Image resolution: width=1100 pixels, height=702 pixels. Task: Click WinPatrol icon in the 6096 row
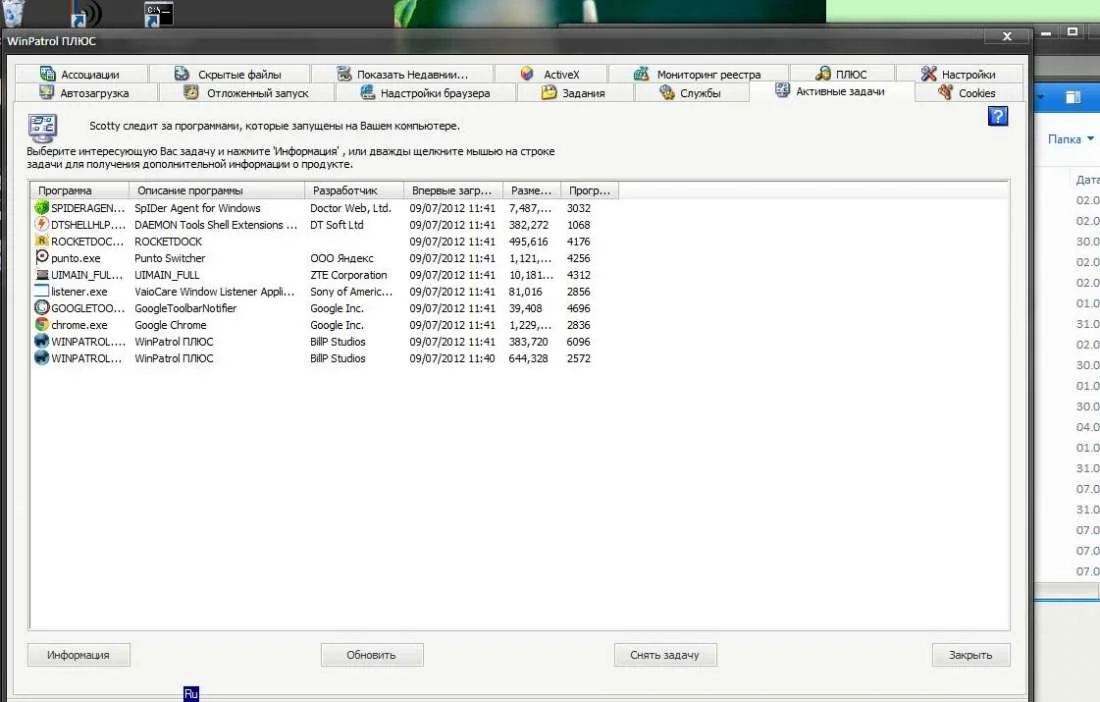(42, 342)
